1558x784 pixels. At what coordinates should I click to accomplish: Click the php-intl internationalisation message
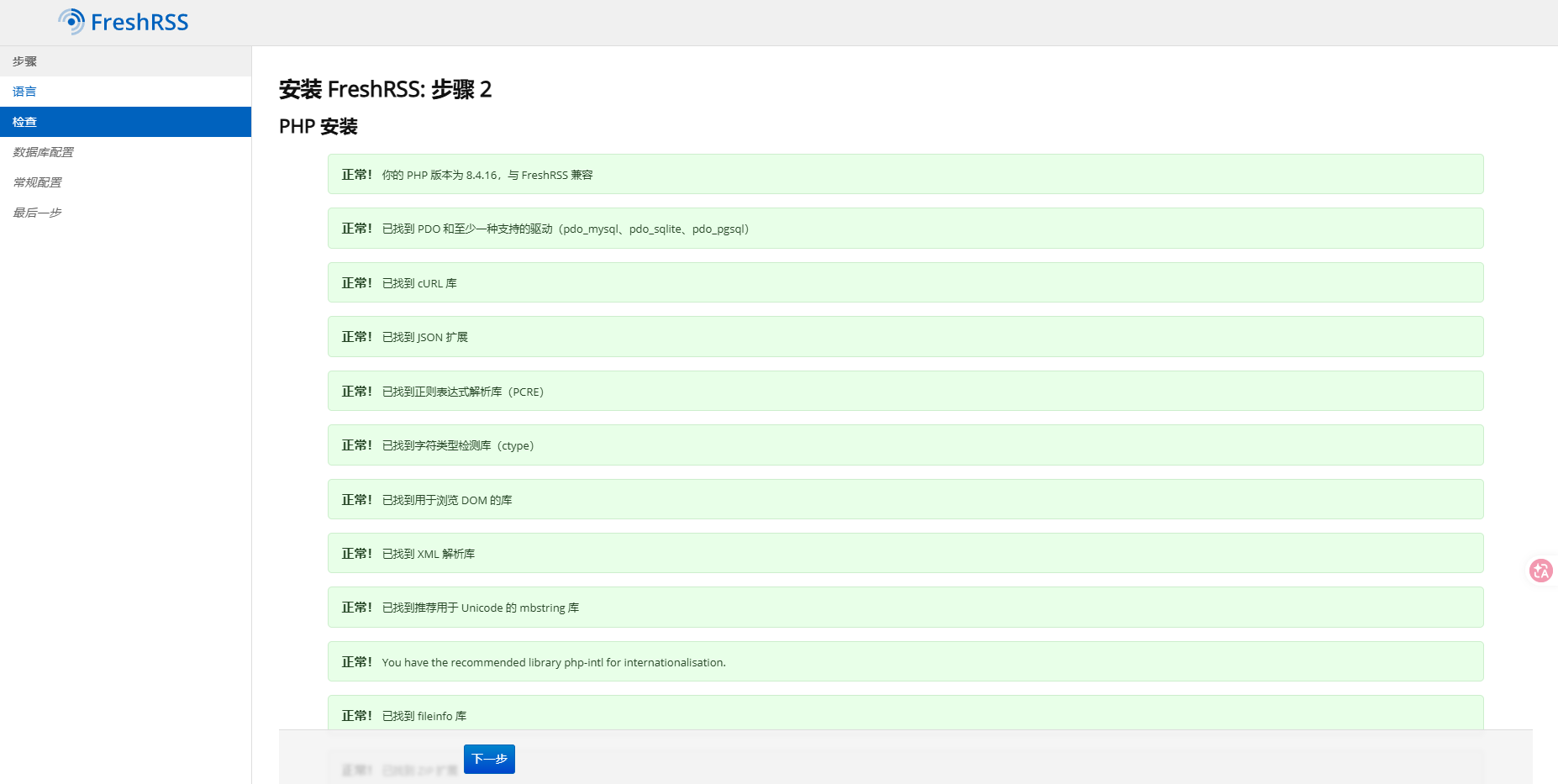(x=553, y=662)
